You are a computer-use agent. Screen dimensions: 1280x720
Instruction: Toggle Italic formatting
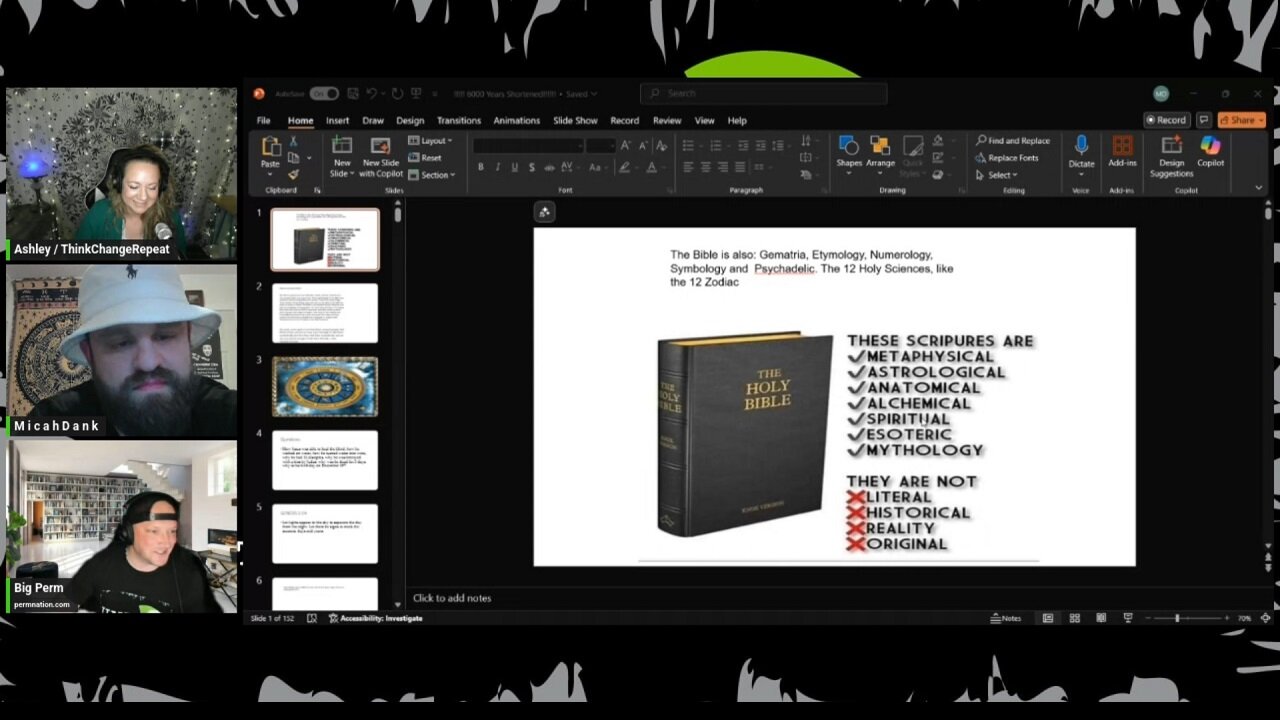497,167
